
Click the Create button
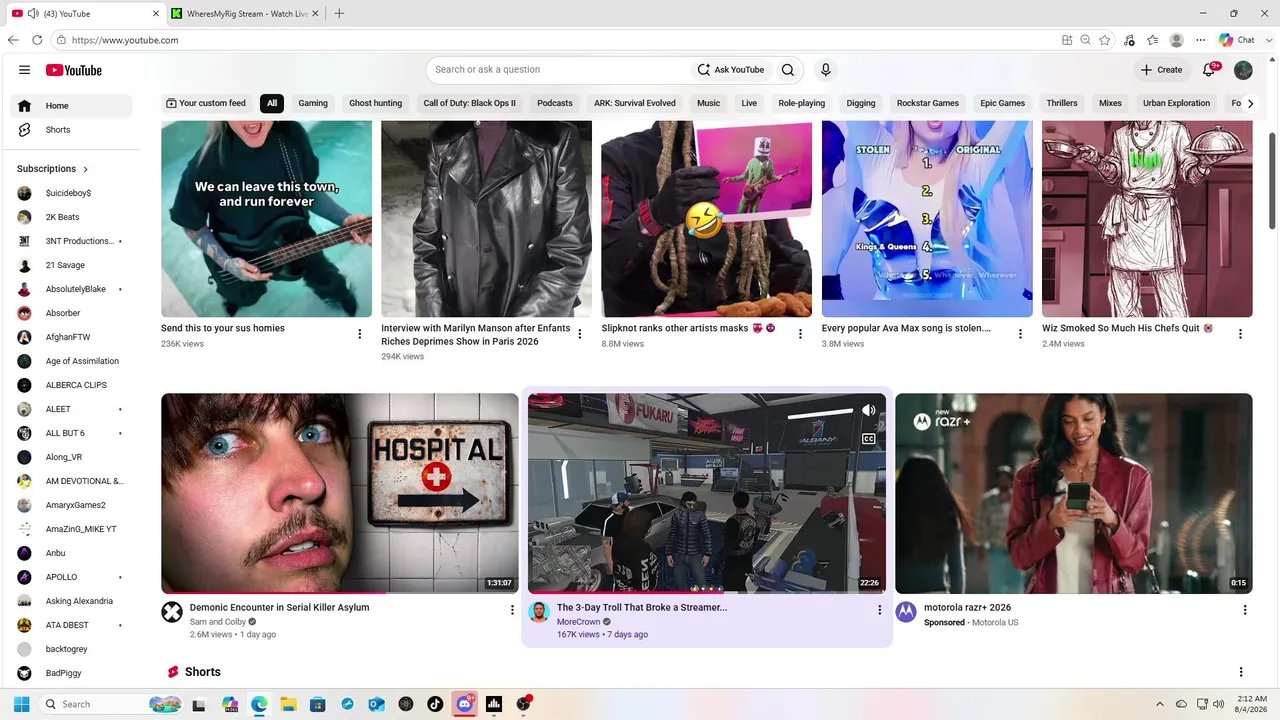tap(1162, 70)
